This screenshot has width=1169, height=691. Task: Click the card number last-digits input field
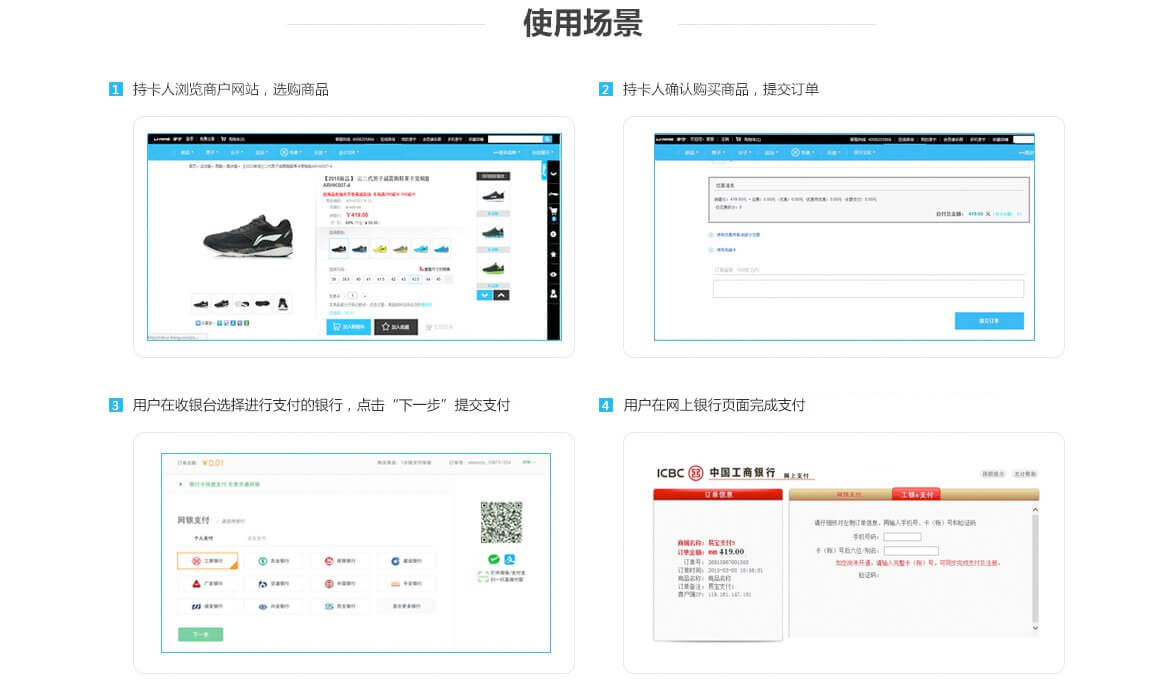(911, 551)
